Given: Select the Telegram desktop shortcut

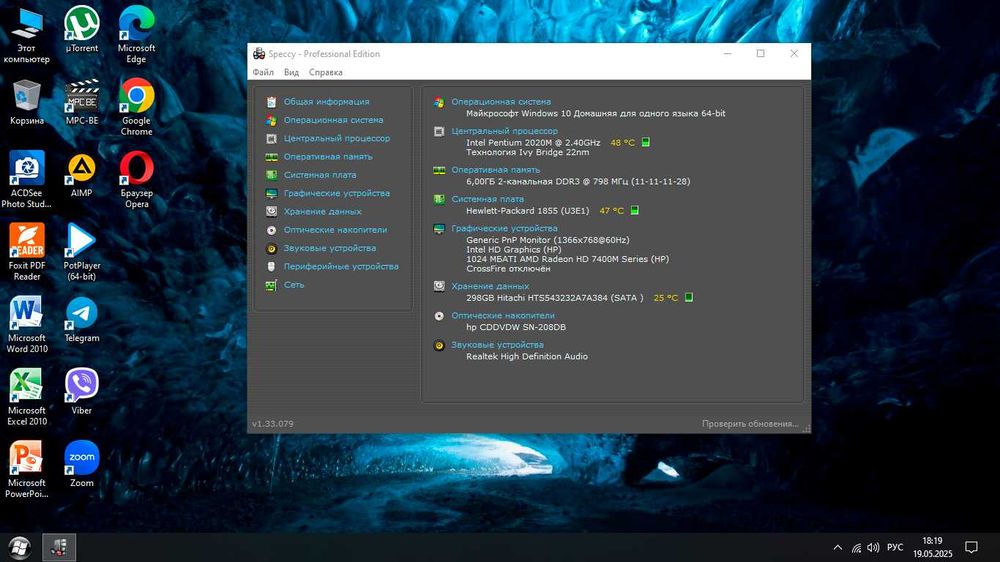Looking at the screenshot, I should tap(82, 320).
